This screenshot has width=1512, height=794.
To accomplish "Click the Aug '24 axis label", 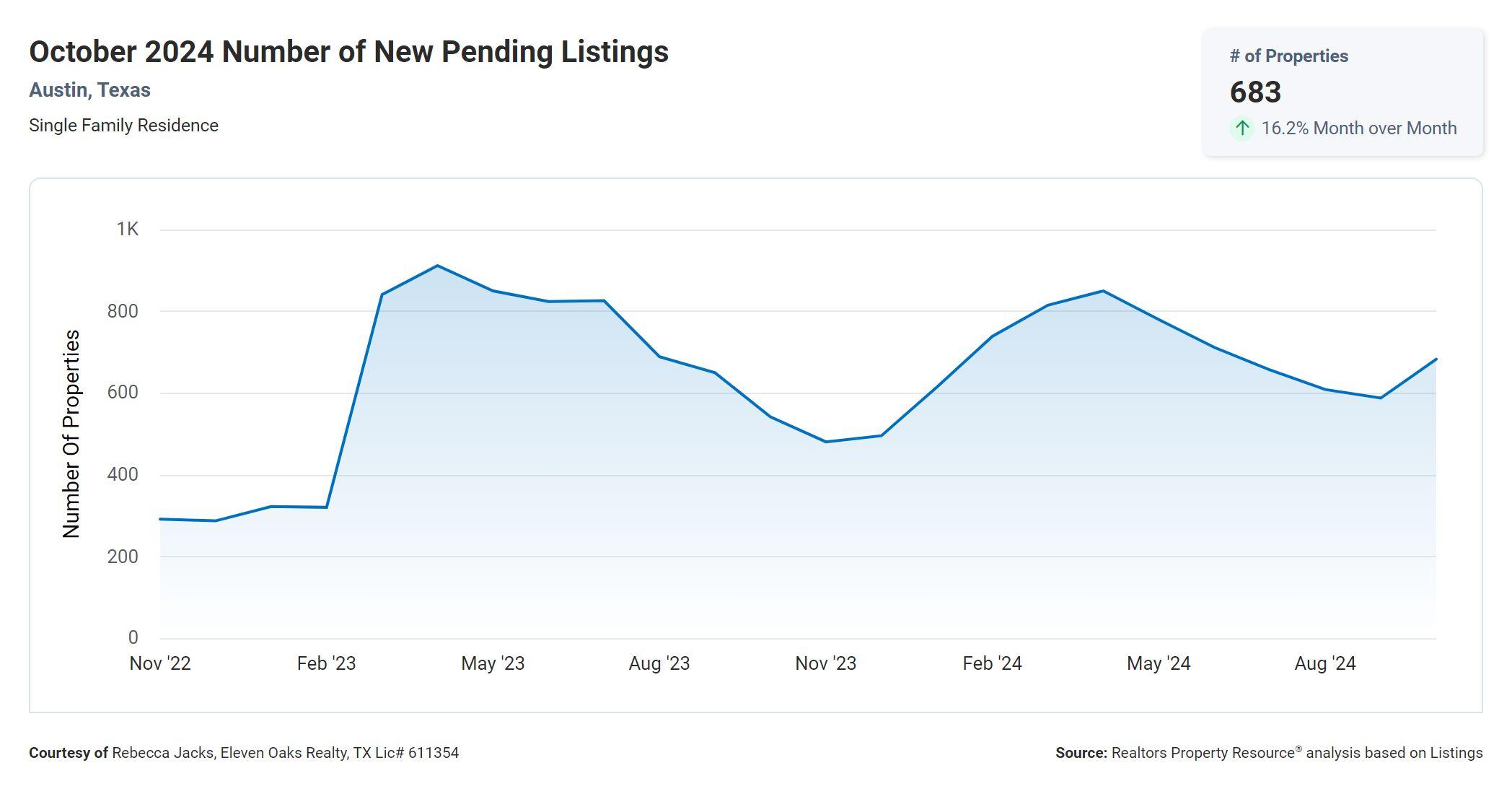I will 1325,663.
